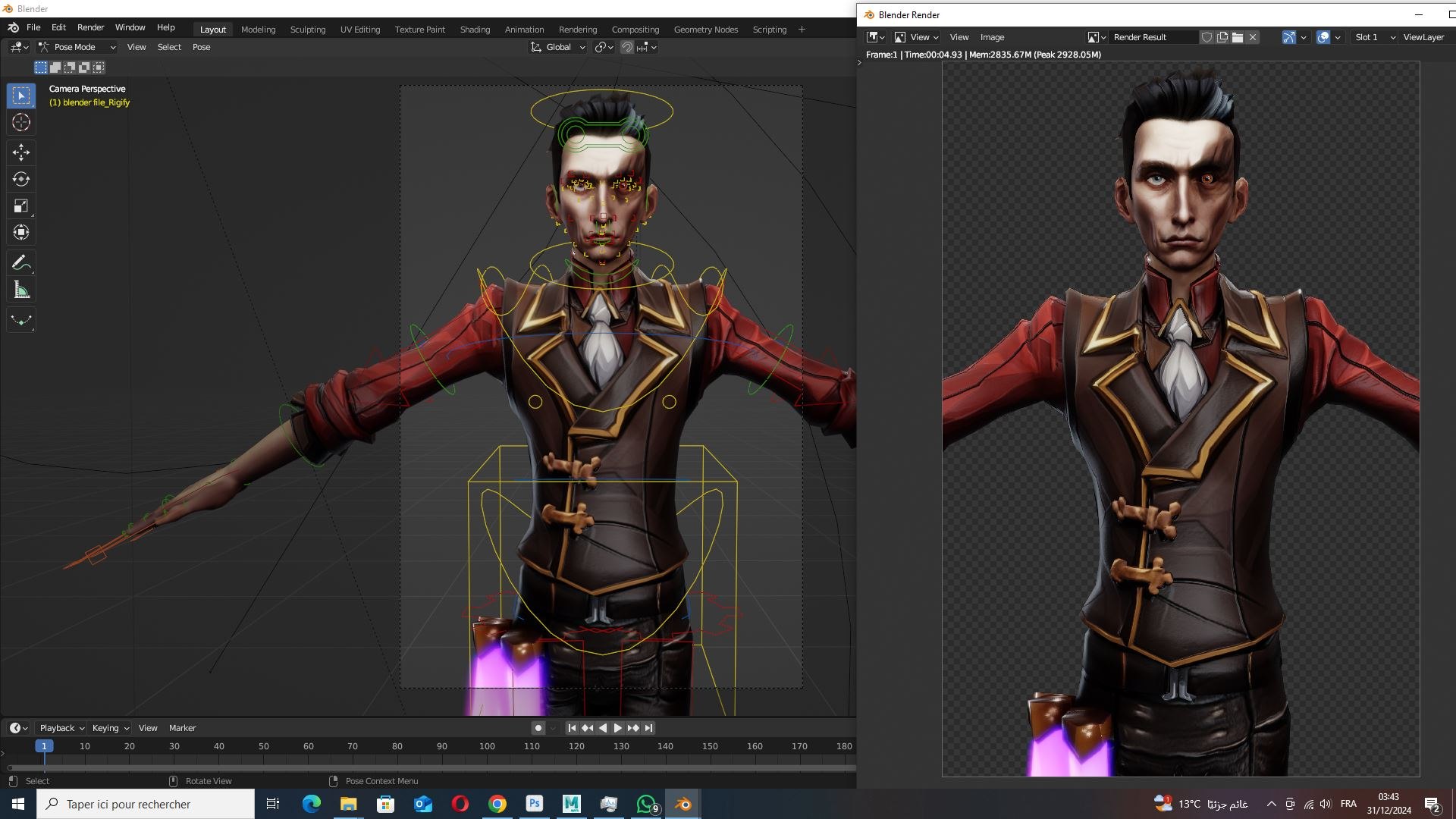Launch Photoshop from the taskbar
Image resolution: width=1456 pixels, height=819 pixels.
coord(535,804)
